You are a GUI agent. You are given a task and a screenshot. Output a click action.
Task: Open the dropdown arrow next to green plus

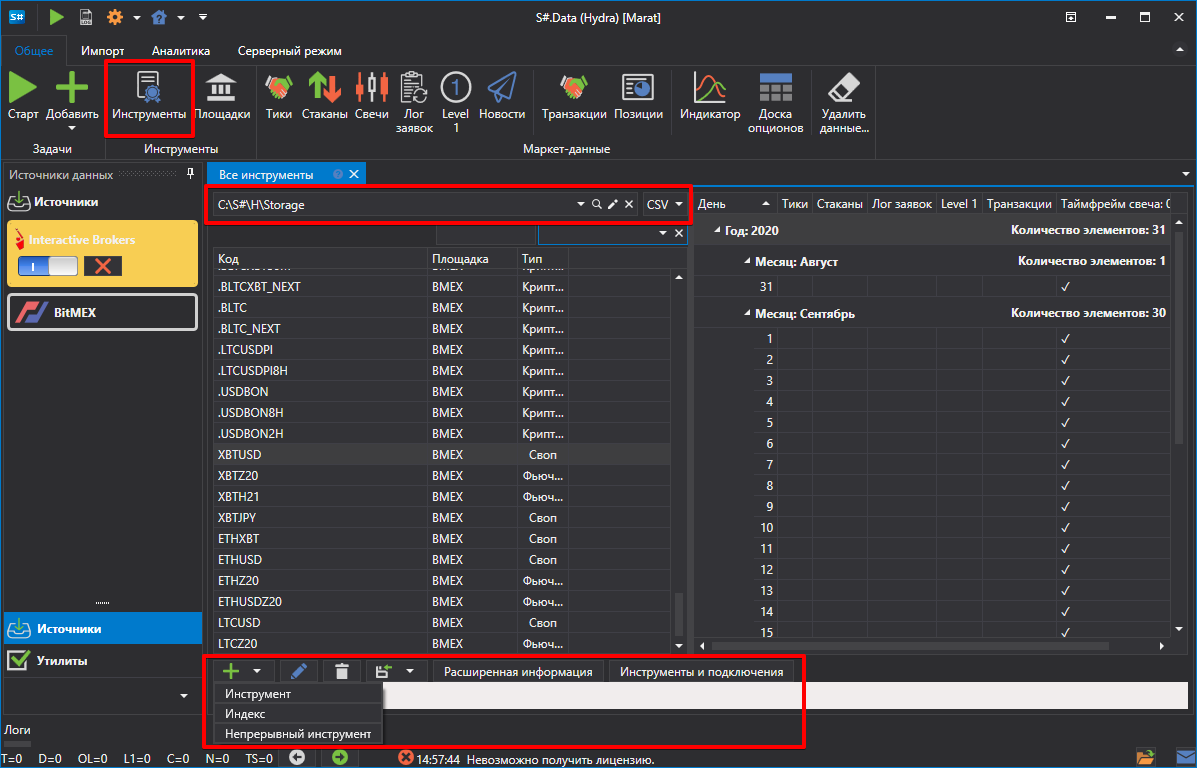pos(257,671)
